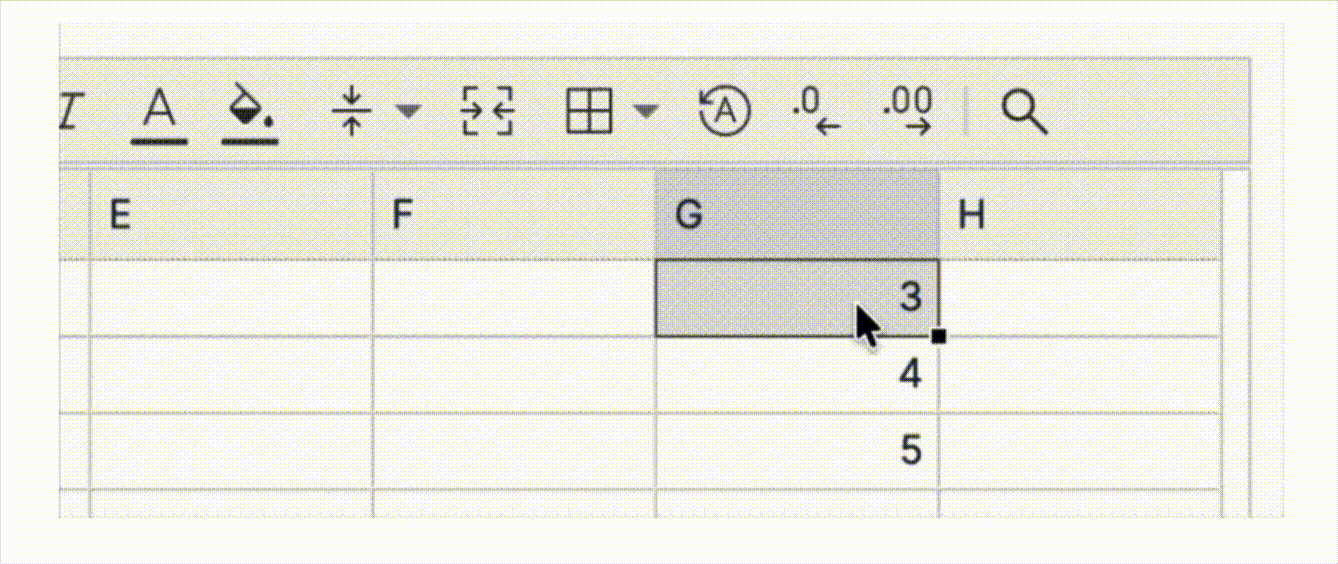The height and width of the screenshot is (564, 1338).
Task: Open the search magnifier tool
Action: coord(1023,111)
